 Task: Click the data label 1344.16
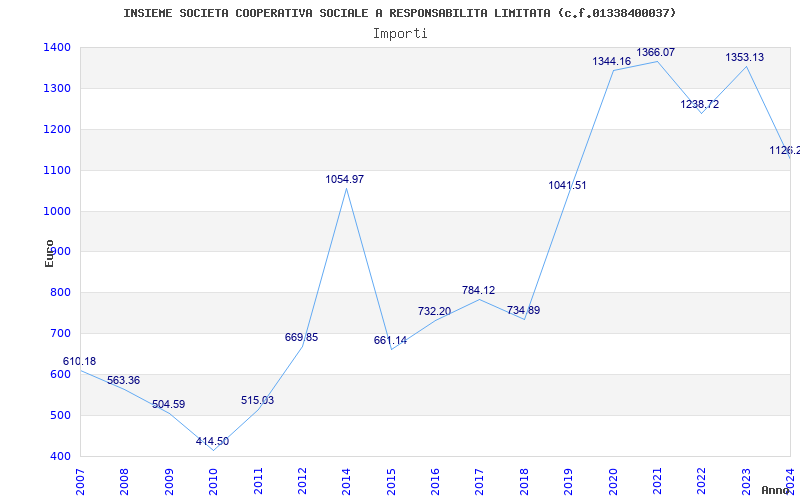(x=612, y=62)
